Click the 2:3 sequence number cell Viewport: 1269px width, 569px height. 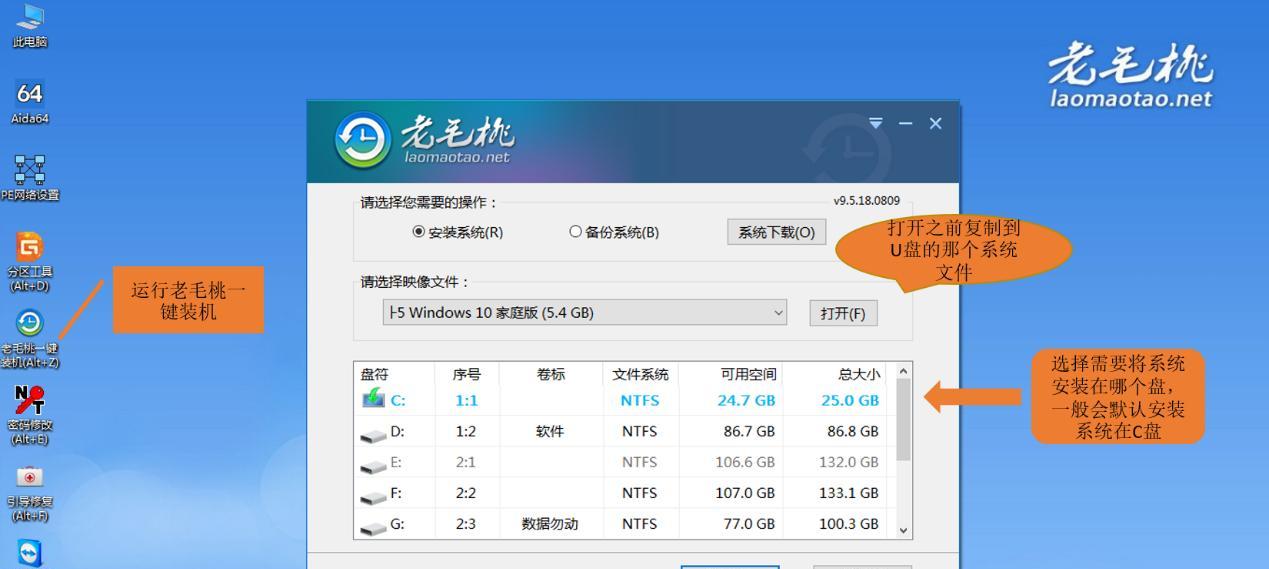[x=466, y=524]
